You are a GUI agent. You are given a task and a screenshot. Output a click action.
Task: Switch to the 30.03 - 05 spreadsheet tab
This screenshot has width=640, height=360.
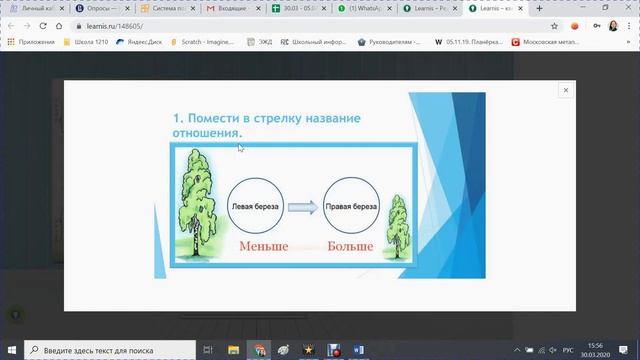click(x=299, y=8)
